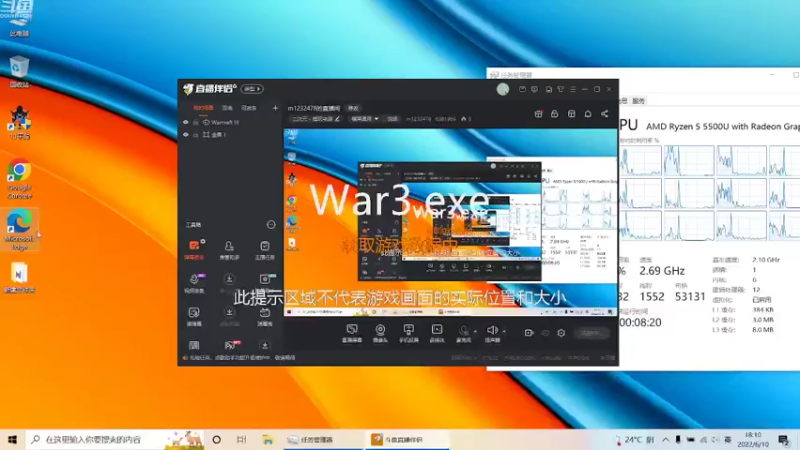This screenshot has height=450, width=800.
Task: Toggle the lock on the Warcraft III source
Action: point(196,122)
